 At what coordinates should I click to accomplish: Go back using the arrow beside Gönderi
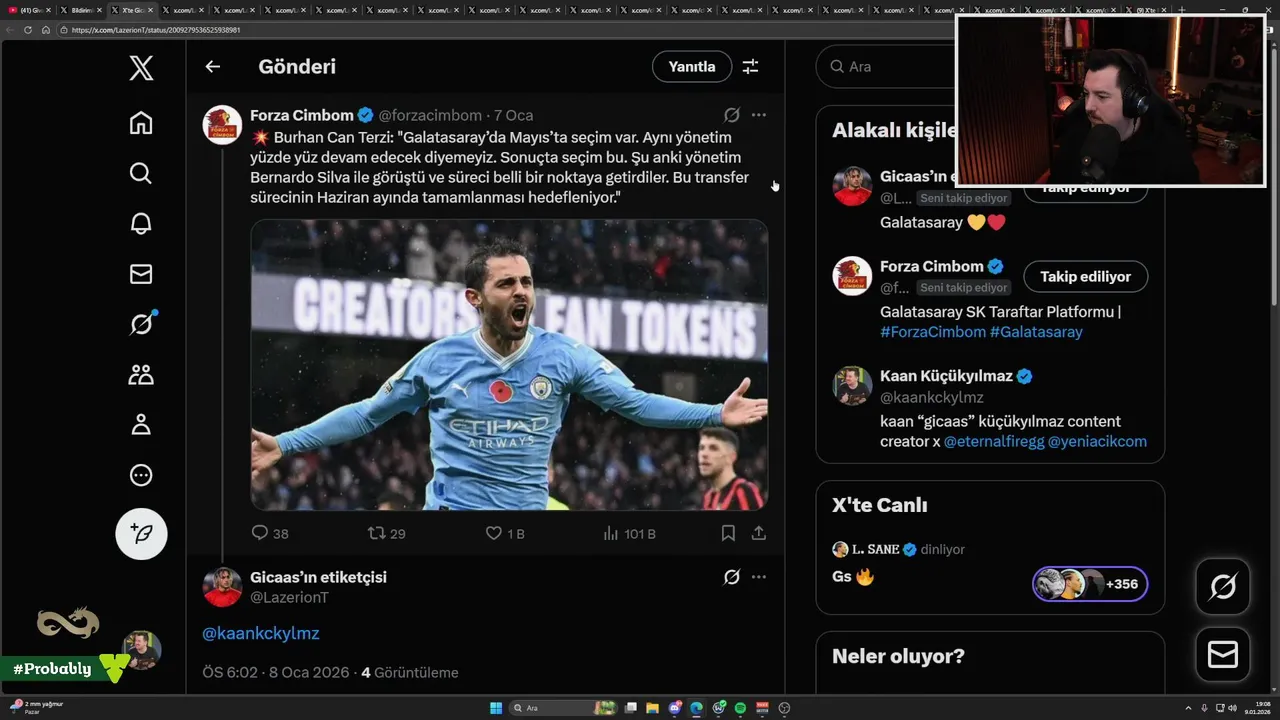[212, 67]
